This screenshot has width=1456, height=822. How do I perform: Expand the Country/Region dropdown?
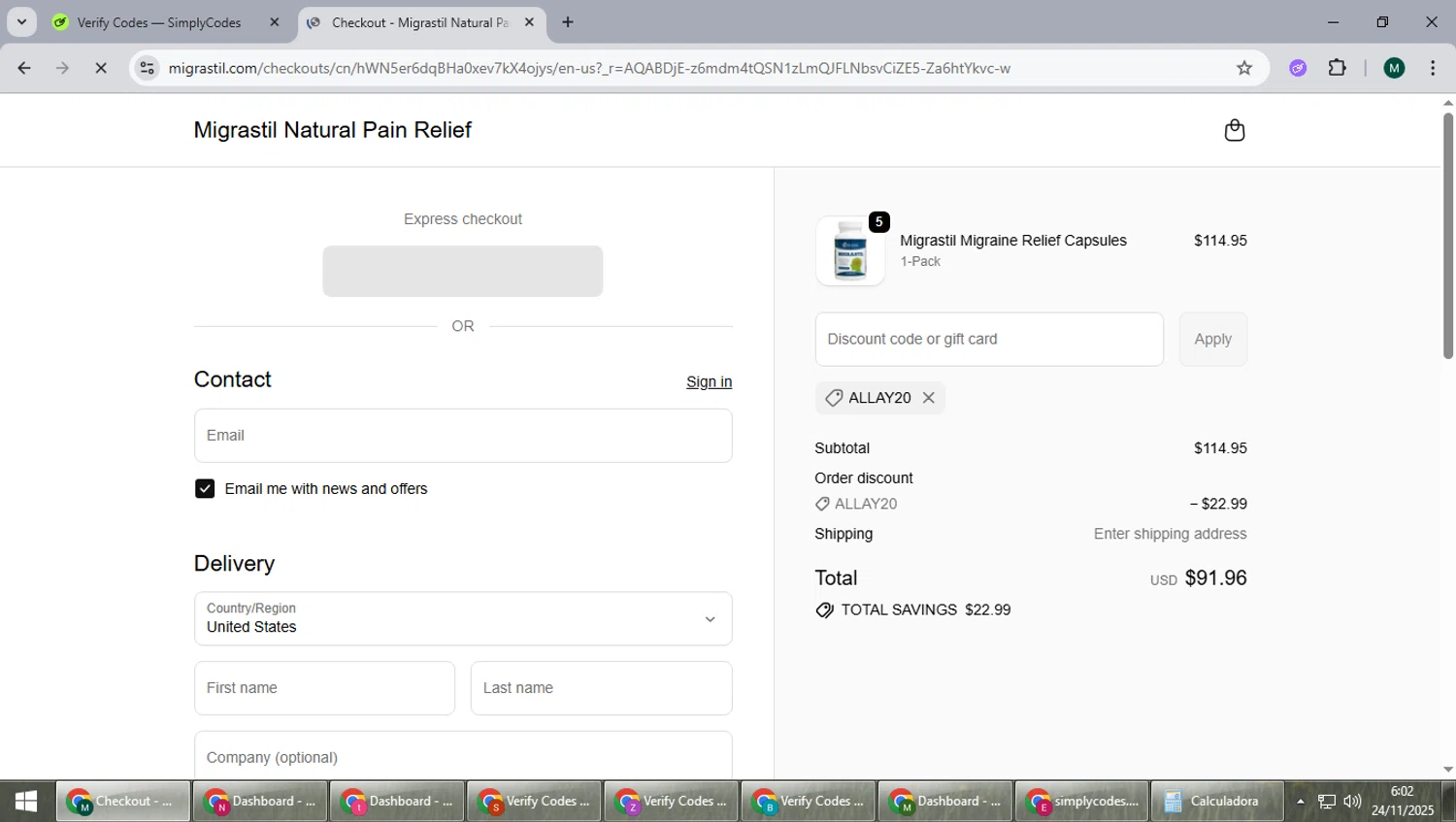pyautogui.click(x=463, y=619)
